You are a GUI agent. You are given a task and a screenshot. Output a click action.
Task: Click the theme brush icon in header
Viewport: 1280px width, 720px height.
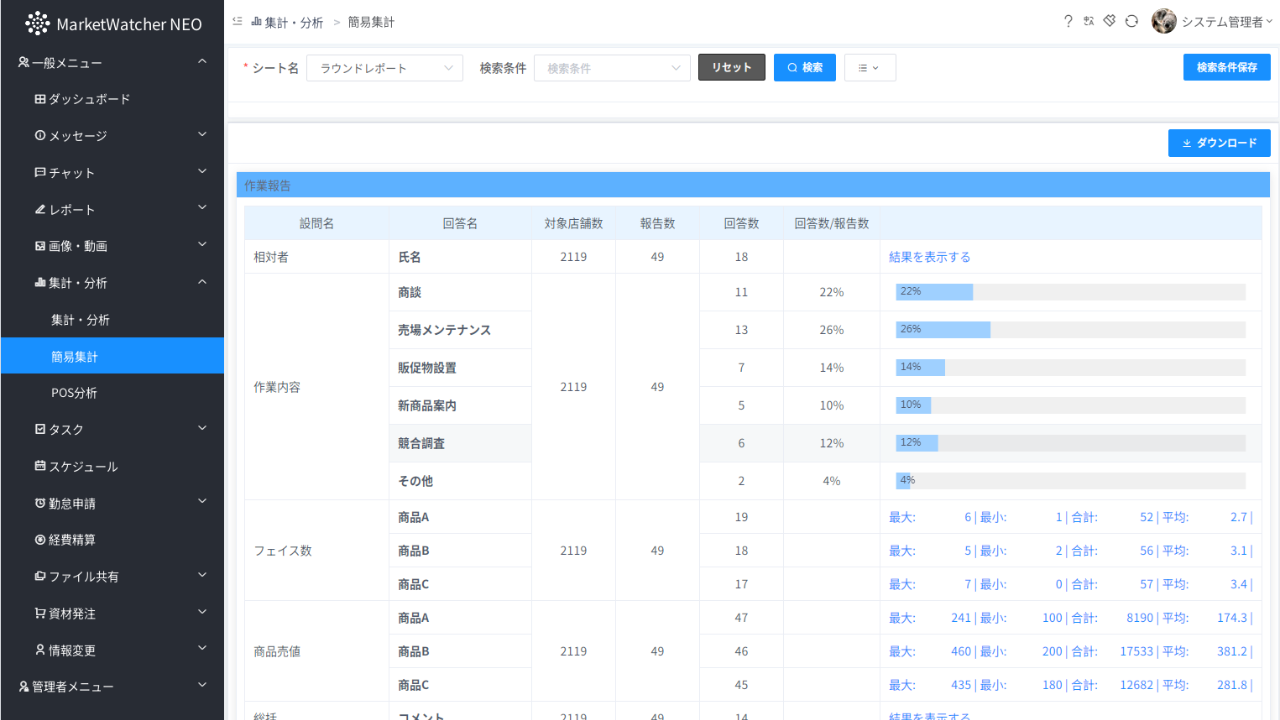(1110, 21)
